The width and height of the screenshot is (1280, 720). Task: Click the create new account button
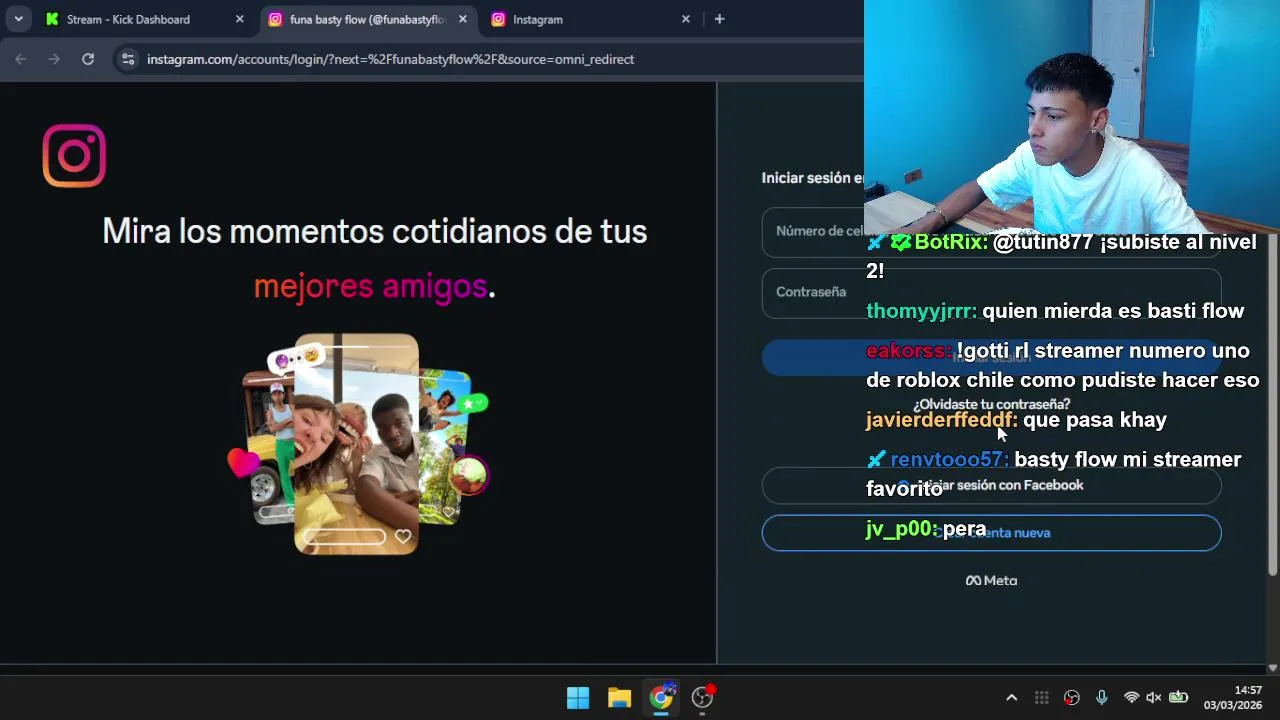(991, 533)
